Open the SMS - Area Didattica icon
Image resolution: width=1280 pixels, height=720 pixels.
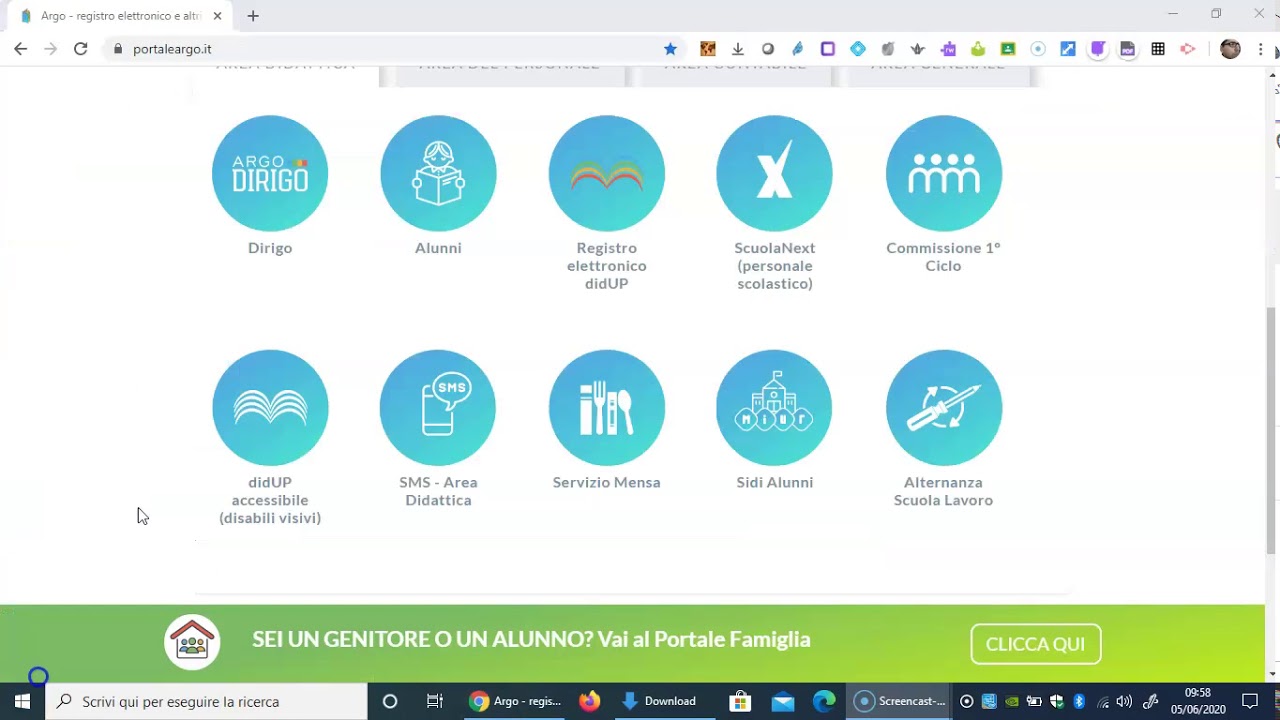tap(438, 408)
